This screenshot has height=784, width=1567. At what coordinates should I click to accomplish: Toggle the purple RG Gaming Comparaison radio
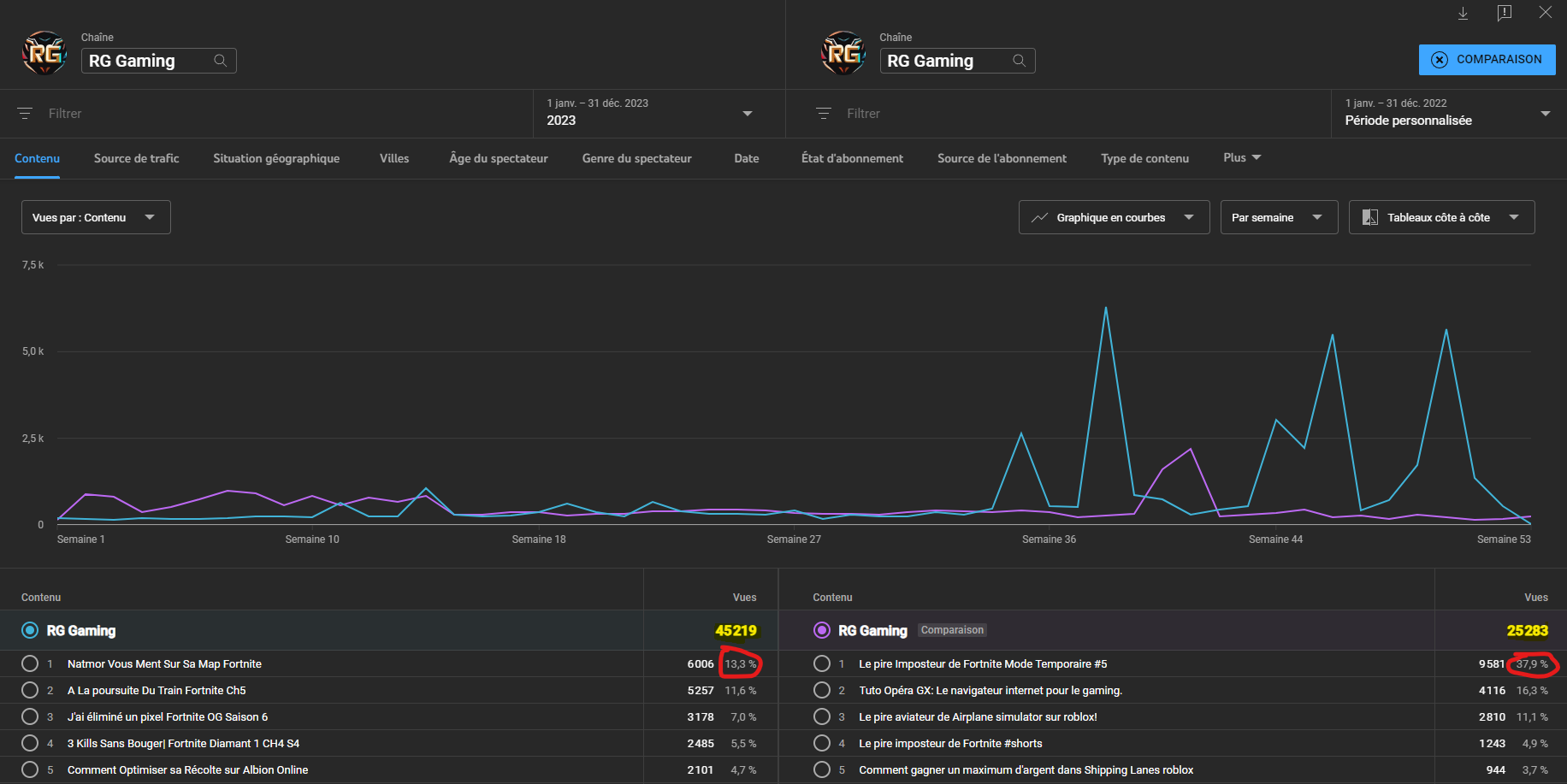[822, 631]
